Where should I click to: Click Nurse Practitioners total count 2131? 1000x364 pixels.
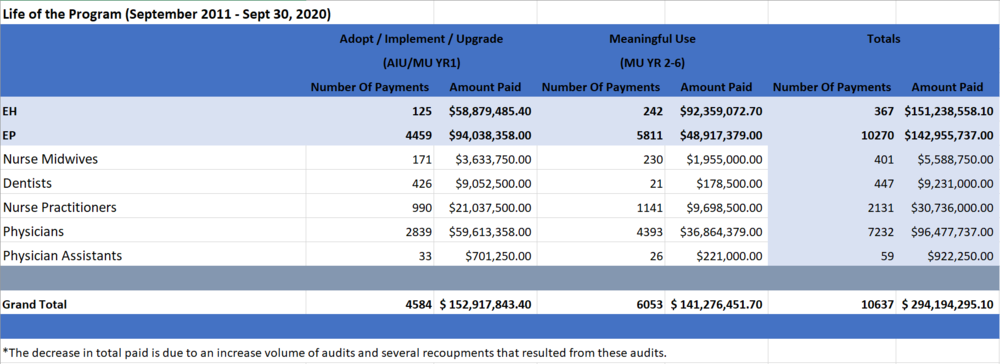(x=881, y=208)
